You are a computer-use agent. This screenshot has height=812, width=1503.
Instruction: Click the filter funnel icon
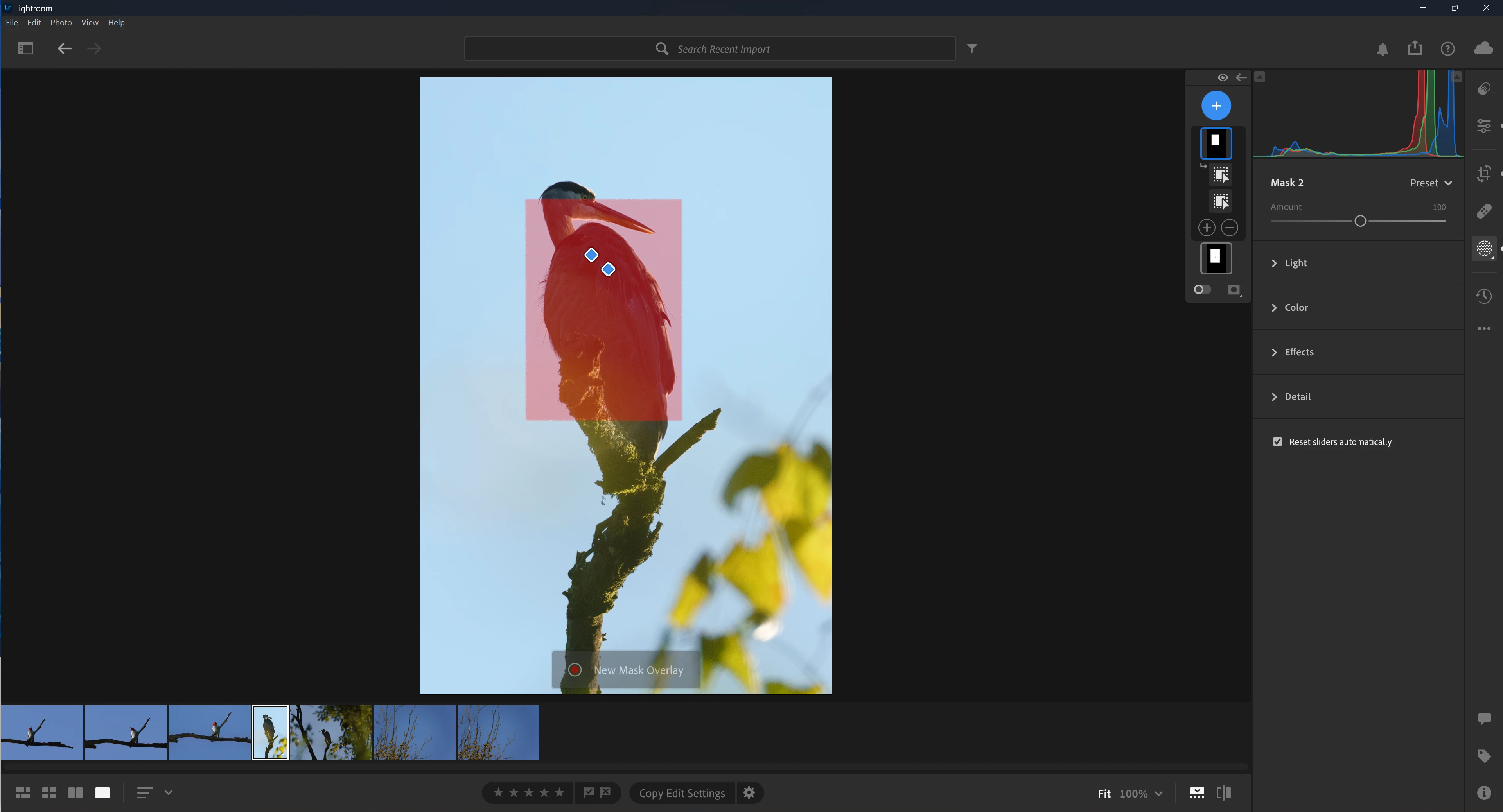coord(971,48)
